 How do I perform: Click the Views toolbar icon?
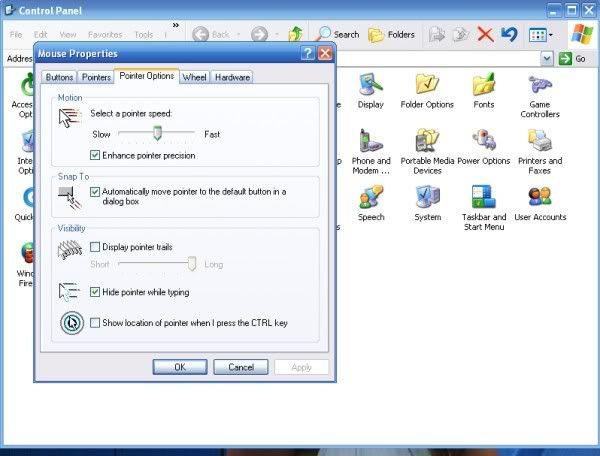coord(537,35)
